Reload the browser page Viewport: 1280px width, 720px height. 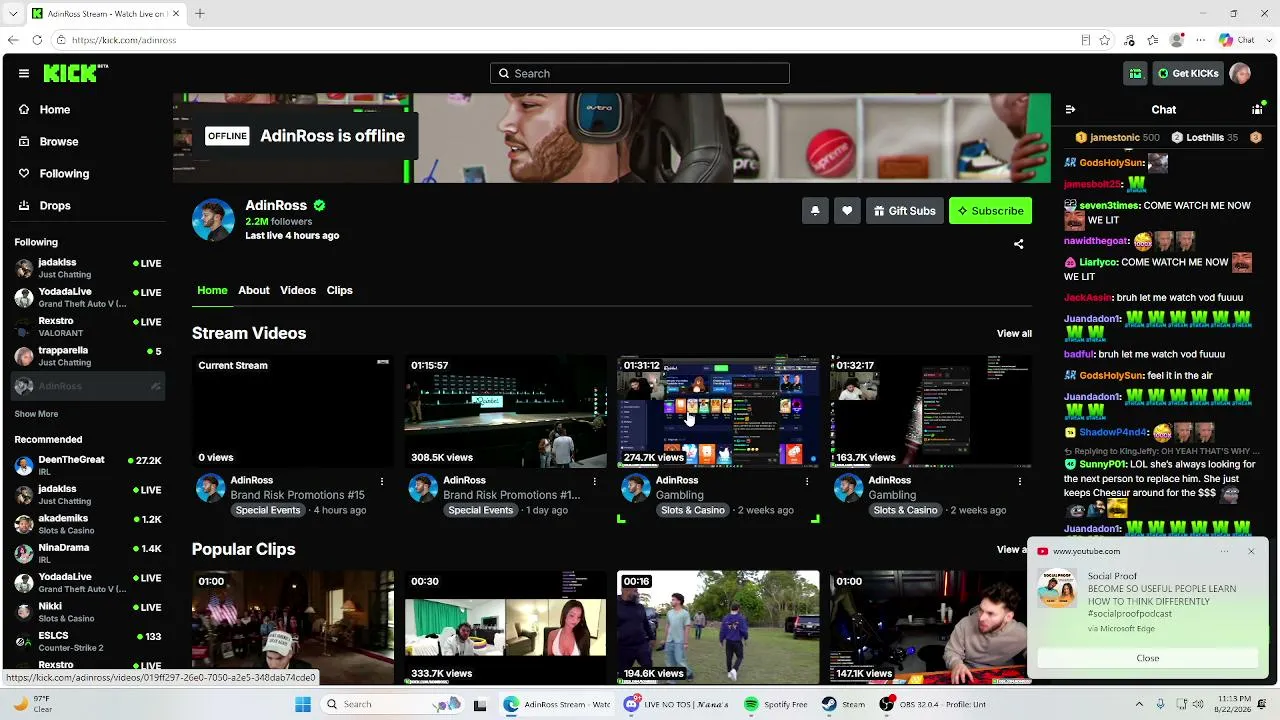37,40
